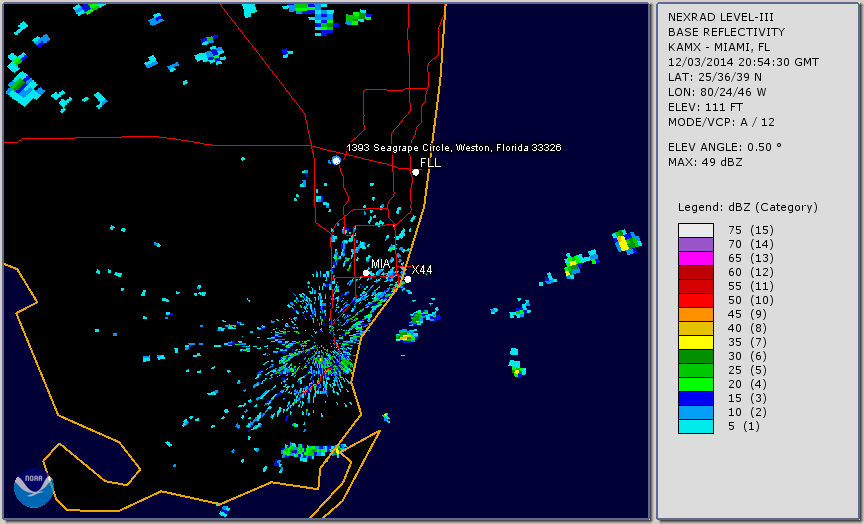Viewport: 864px width, 524px height.
Task: Select the 15 dBZ dark blue swatch
Action: point(696,398)
